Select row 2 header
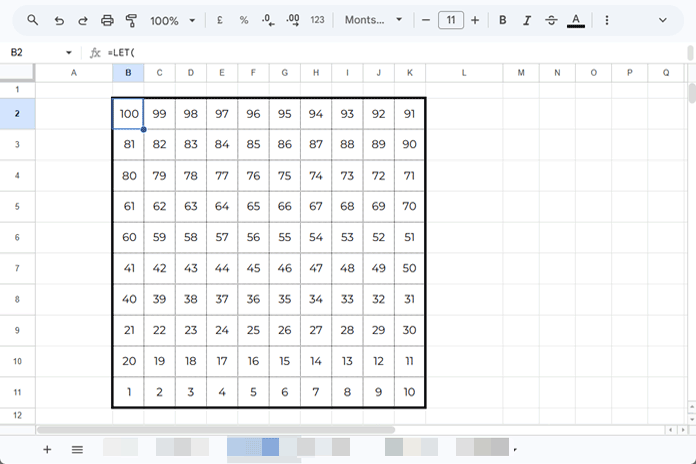Viewport: 696px width, 464px height. (x=17, y=114)
